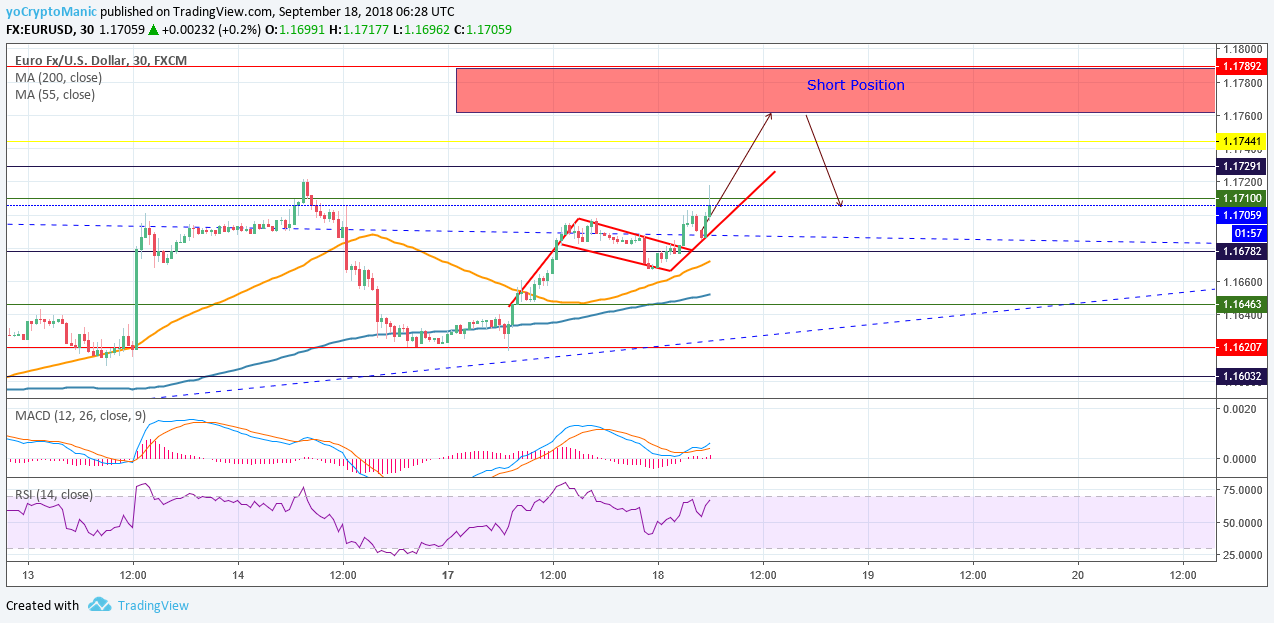The height and width of the screenshot is (623, 1274).
Task: Open the TradingView link at the bottom
Action: (153, 605)
